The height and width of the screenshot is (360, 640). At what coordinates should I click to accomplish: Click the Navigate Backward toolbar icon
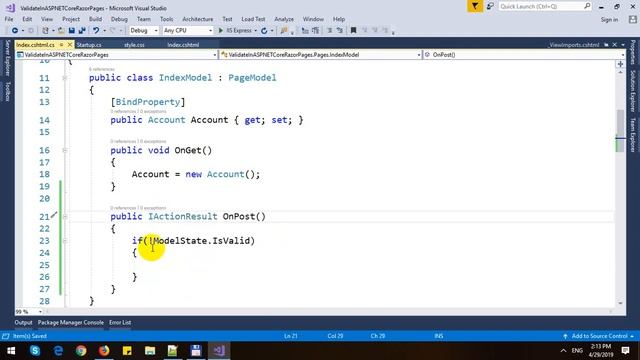point(15,31)
